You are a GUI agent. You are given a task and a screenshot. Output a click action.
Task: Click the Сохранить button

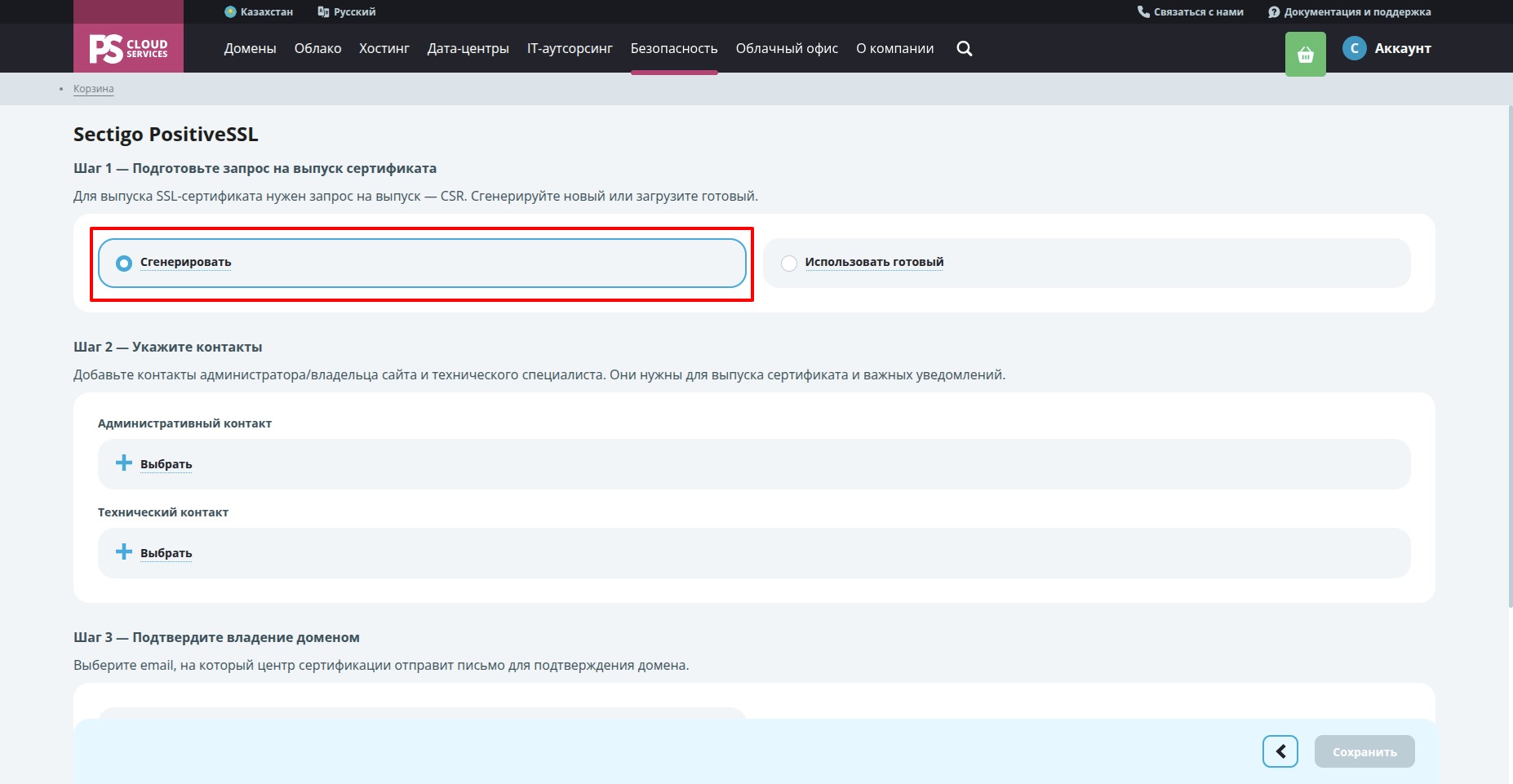[1364, 751]
